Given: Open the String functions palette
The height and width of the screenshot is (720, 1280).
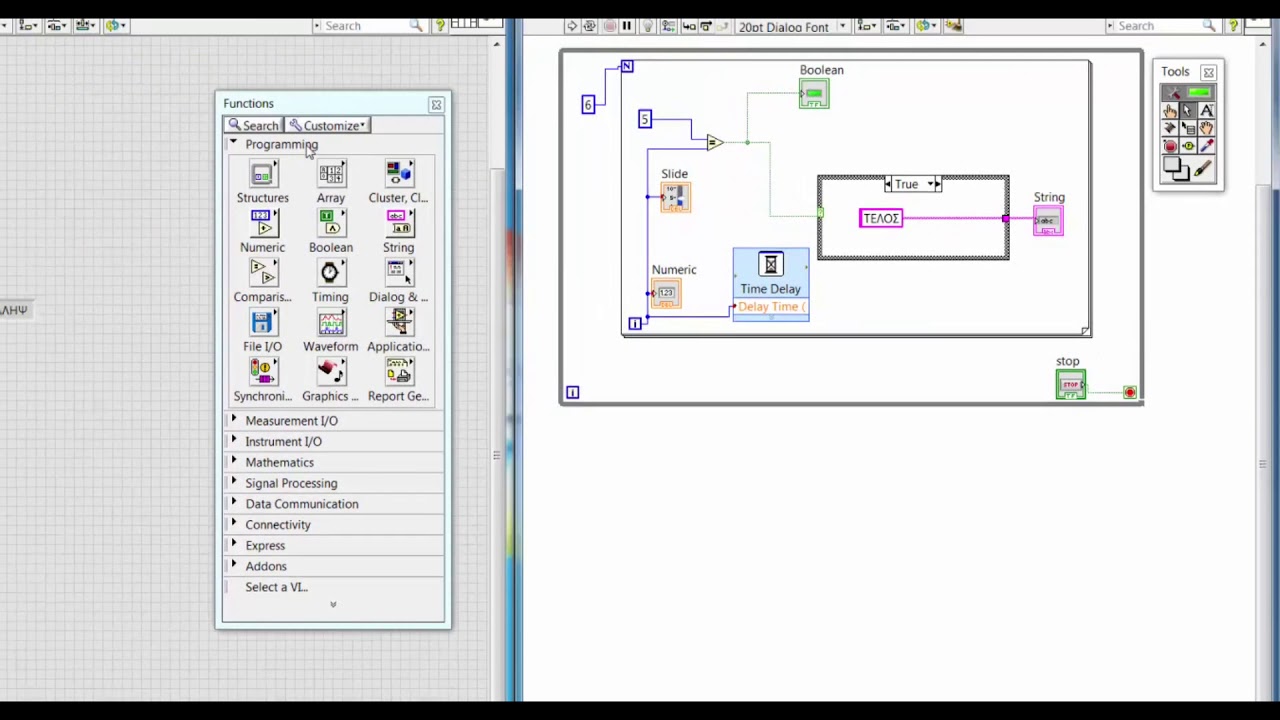Looking at the screenshot, I should (398, 224).
